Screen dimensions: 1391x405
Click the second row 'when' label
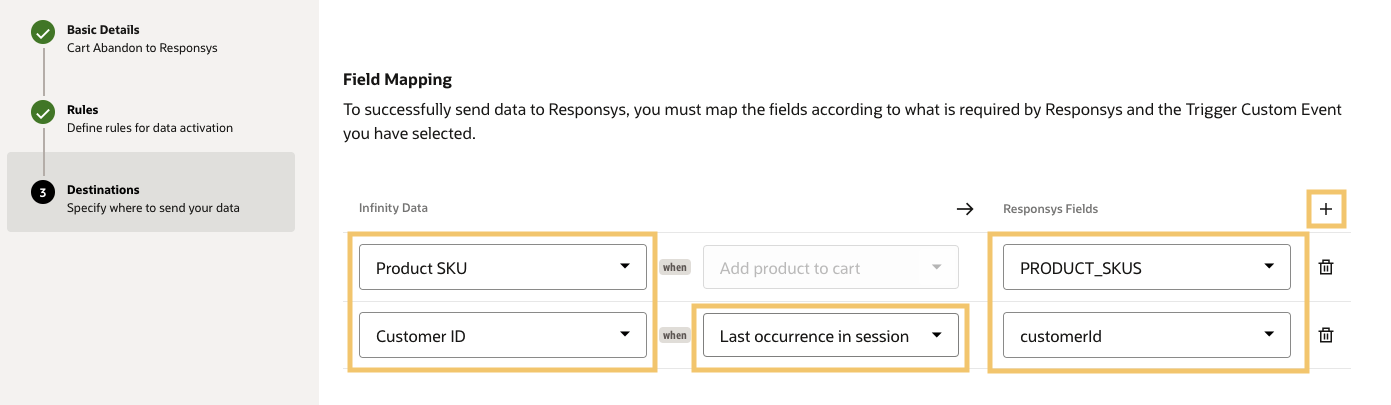(x=675, y=336)
